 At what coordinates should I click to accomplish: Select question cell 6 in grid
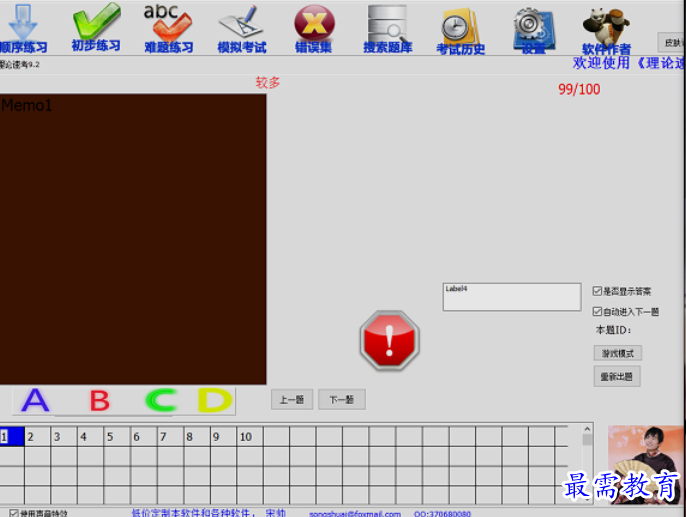(144, 437)
